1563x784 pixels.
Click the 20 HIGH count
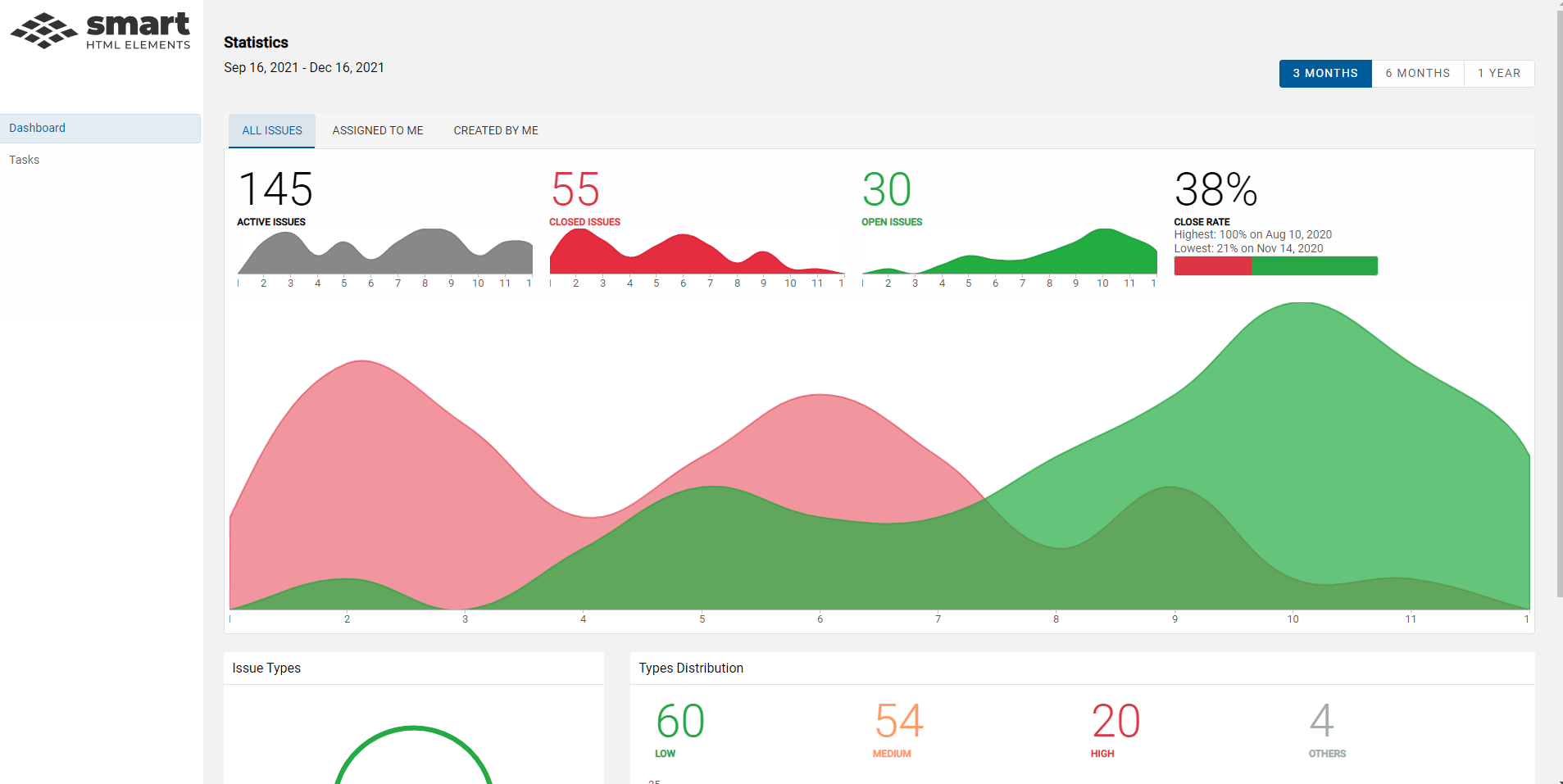tap(1115, 722)
